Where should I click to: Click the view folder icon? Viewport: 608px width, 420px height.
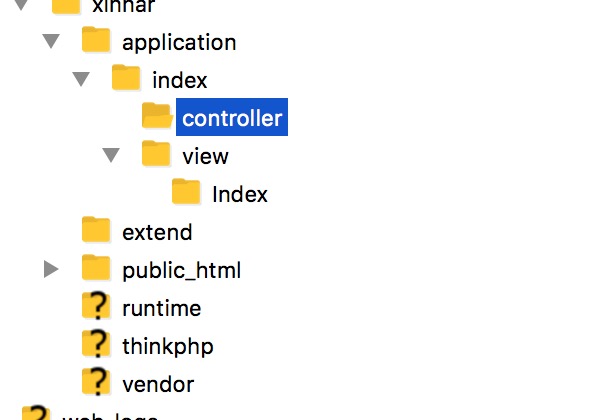pyautogui.click(x=156, y=153)
